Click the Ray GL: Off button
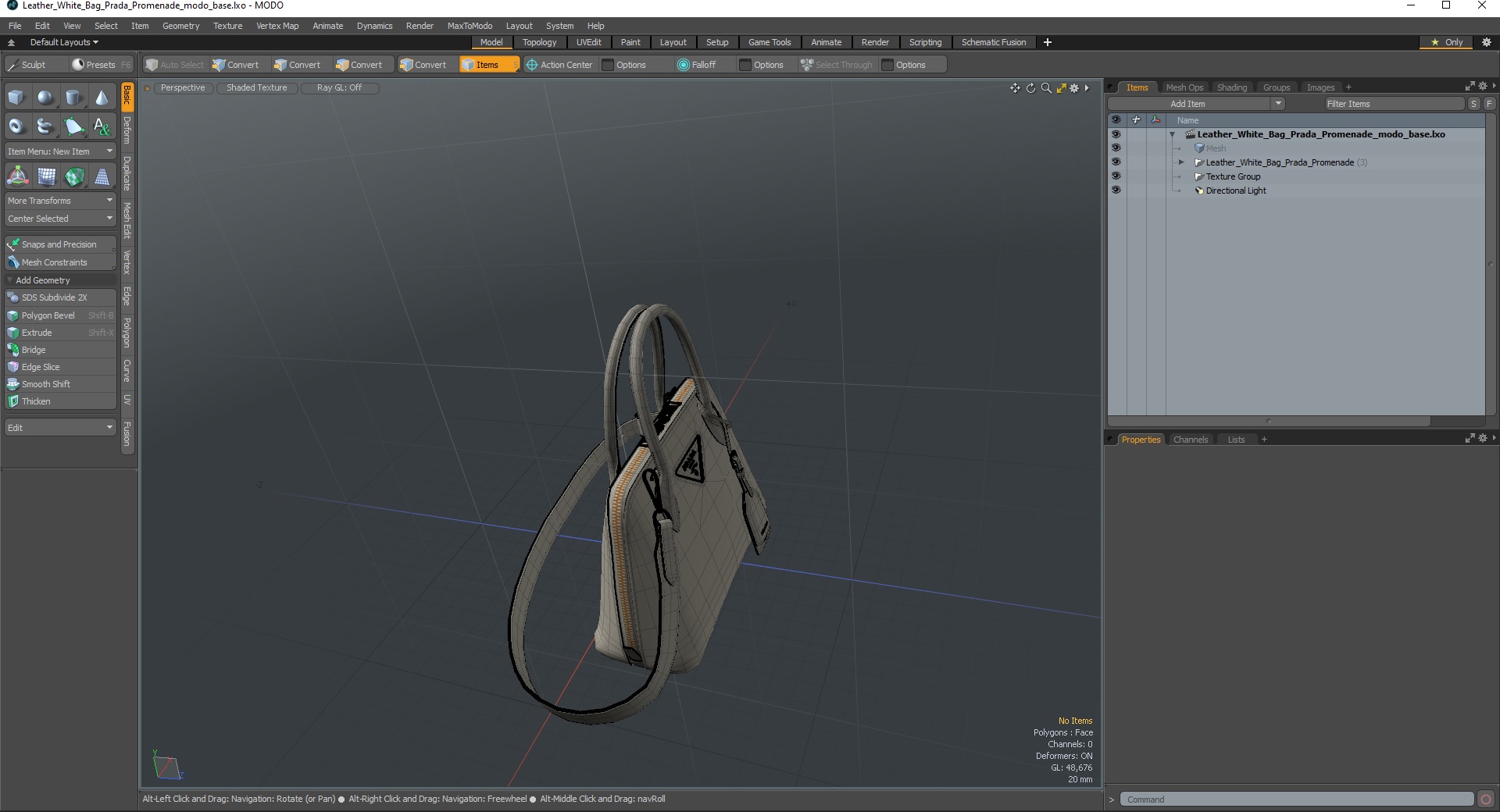 pyautogui.click(x=340, y=88)
